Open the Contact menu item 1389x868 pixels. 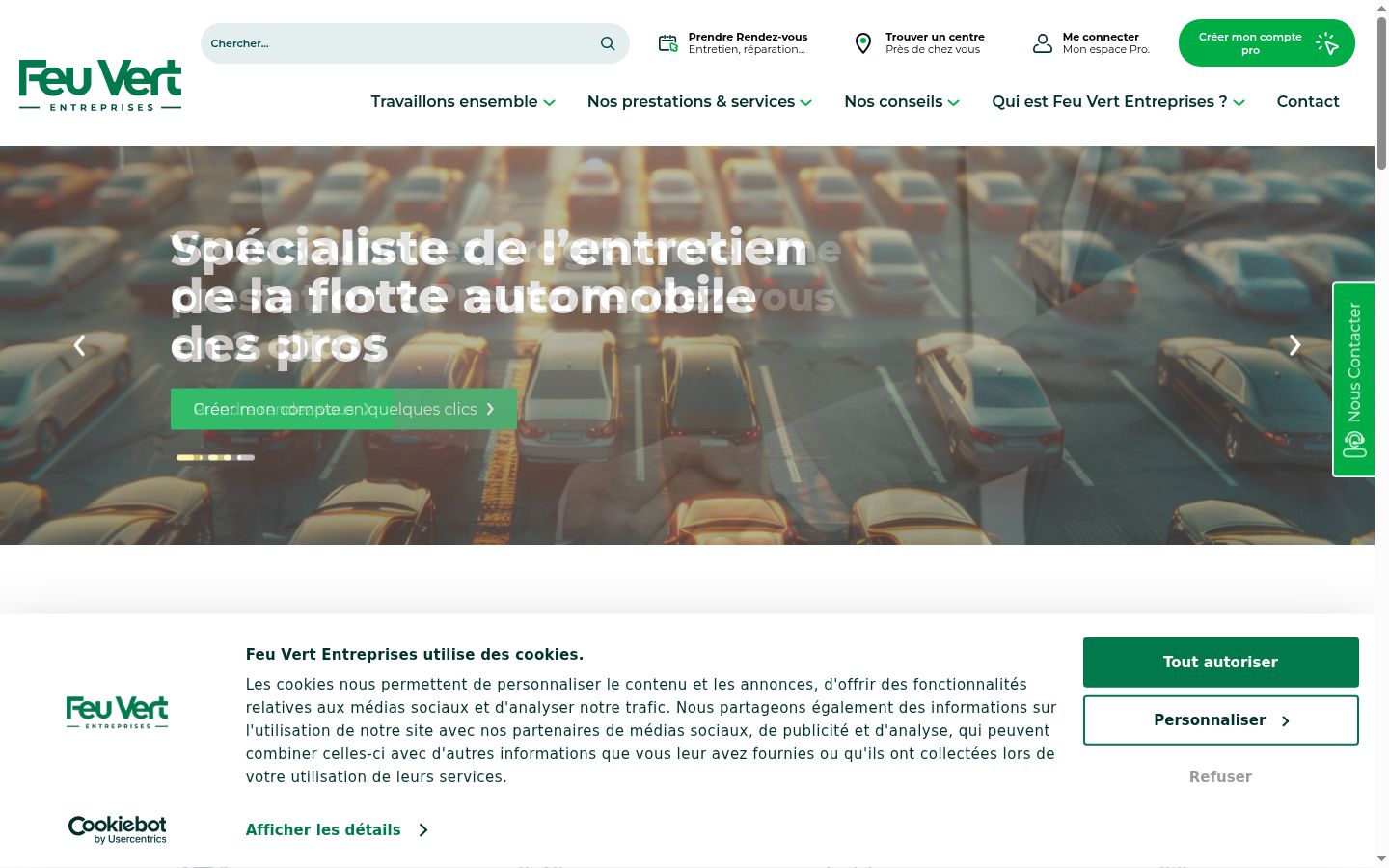point(1308,101)
